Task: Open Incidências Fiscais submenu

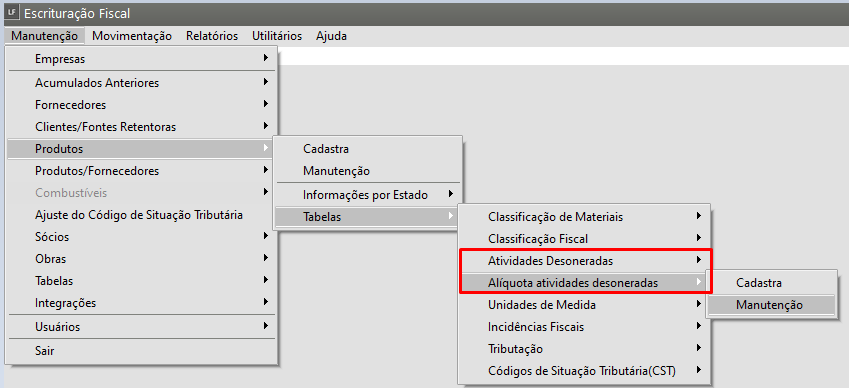Action: (585, 327)
